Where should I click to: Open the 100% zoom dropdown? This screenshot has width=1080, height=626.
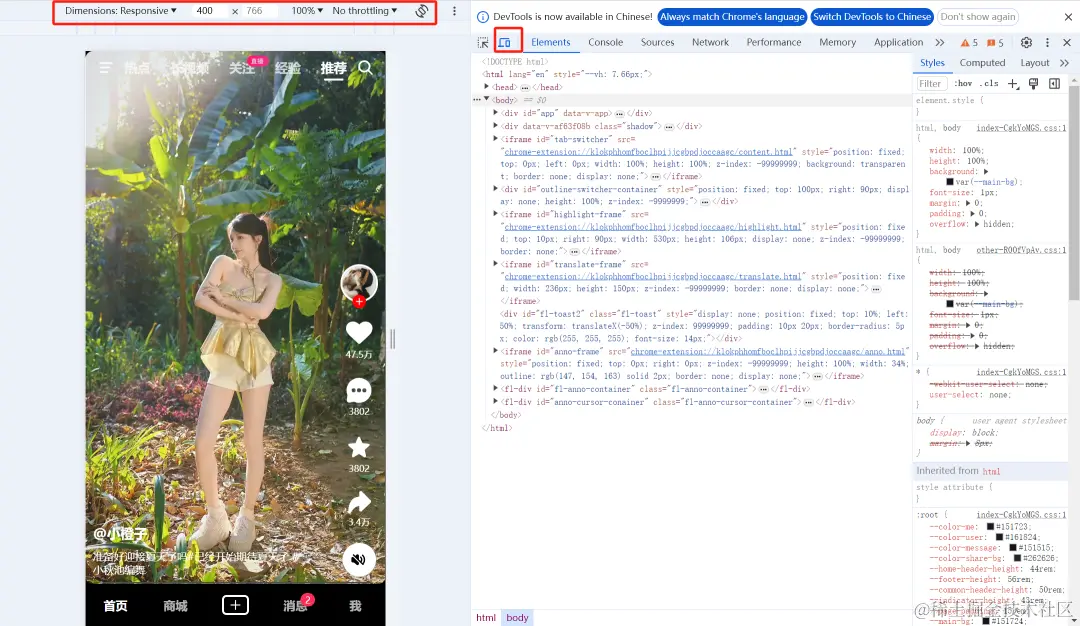click(307, 11)
